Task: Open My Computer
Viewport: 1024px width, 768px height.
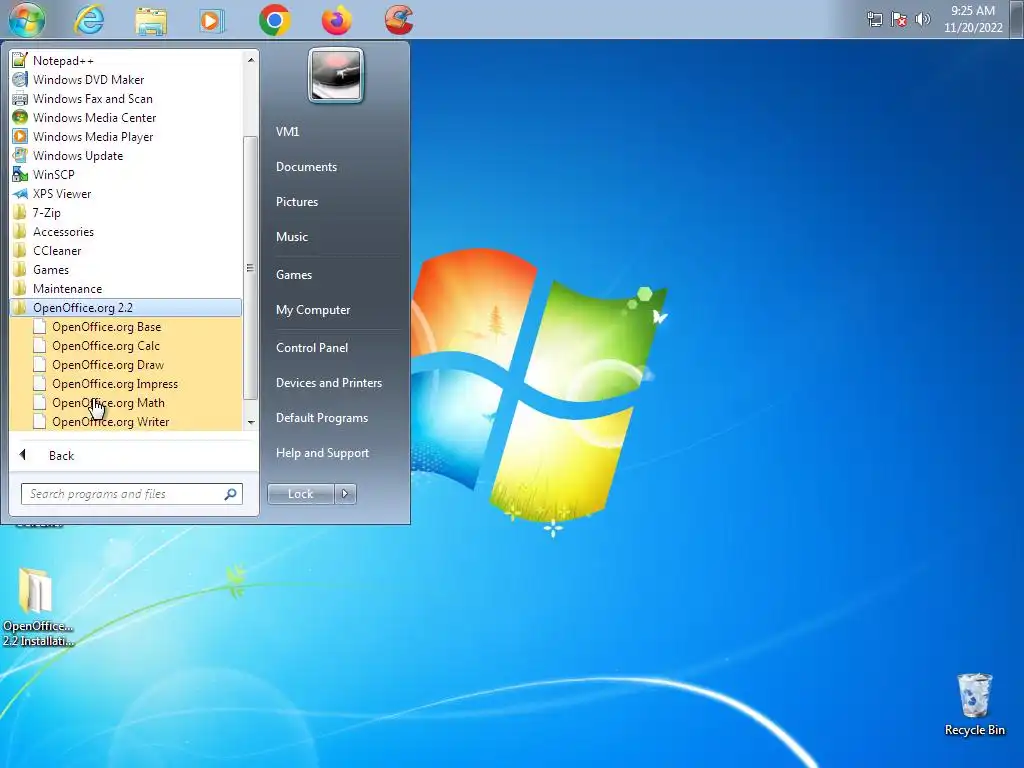Action: click(313, 310)
